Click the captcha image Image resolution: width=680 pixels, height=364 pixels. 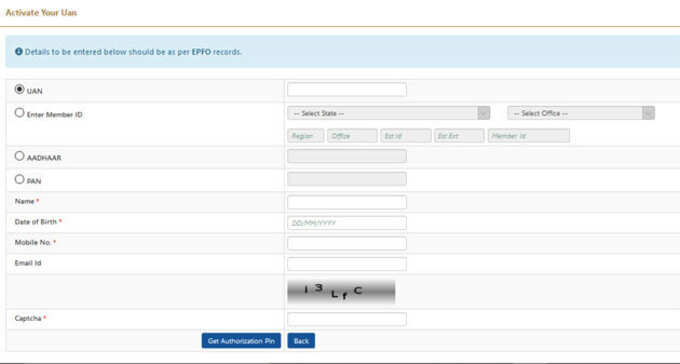341,292
